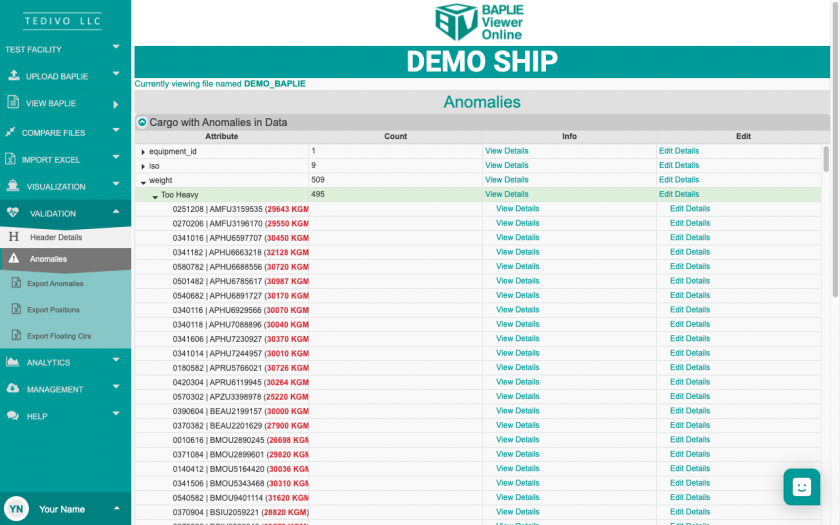Click the Export Anomalies excel icon

click(x=17, y=283)
